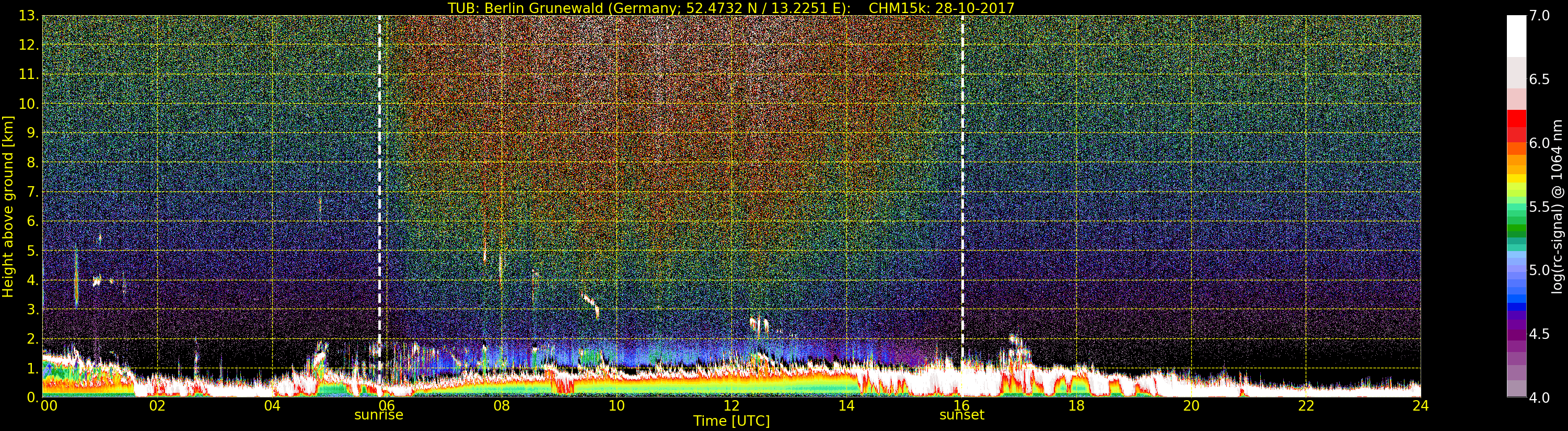Click the '12.' tick on the height axis
Viewport: 1568px width, 431px height.
29,45
